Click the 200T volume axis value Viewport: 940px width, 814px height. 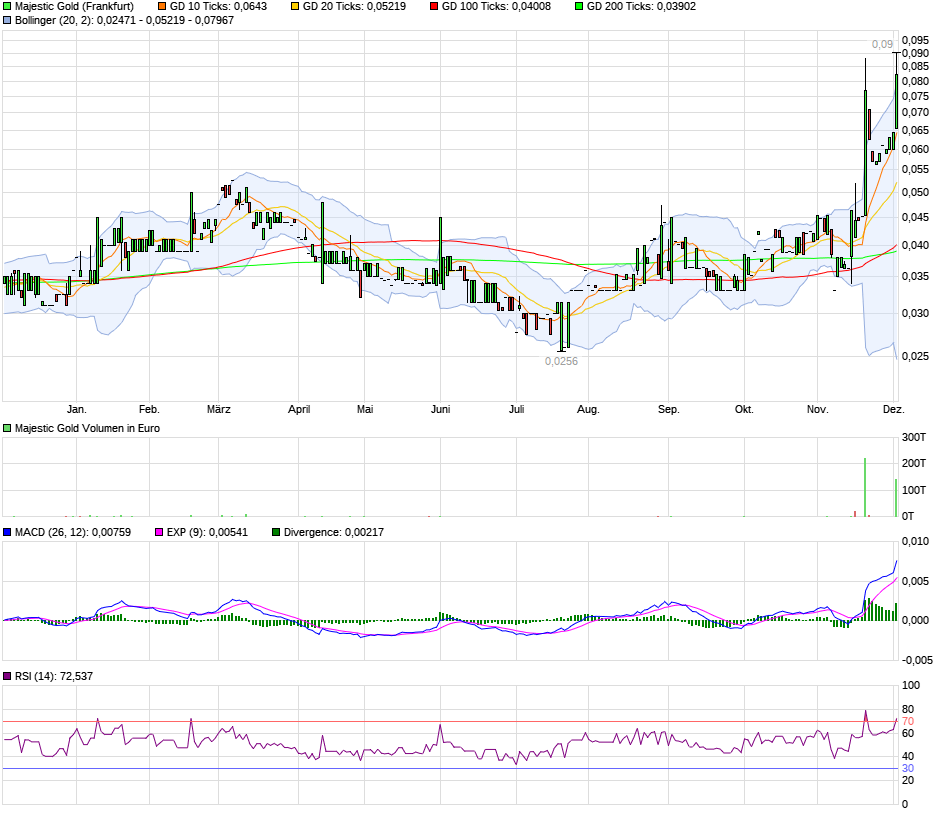[914, 463]
